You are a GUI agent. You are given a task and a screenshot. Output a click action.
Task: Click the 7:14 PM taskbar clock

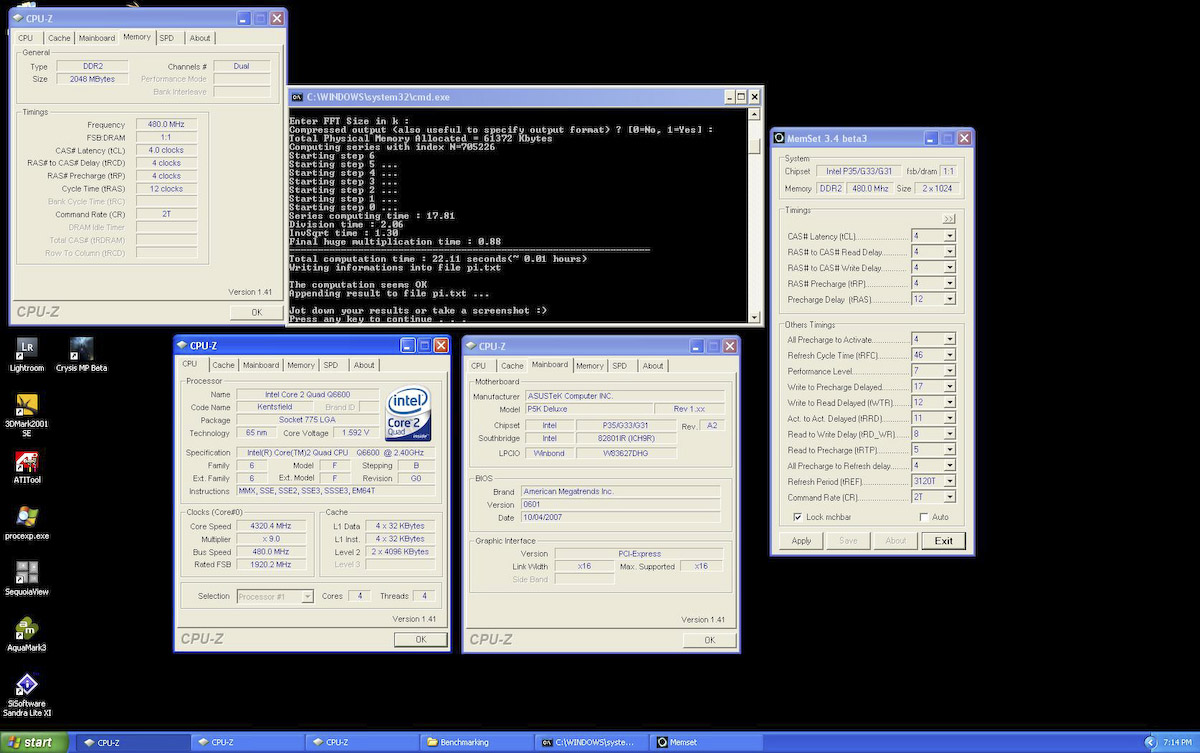1177,742
